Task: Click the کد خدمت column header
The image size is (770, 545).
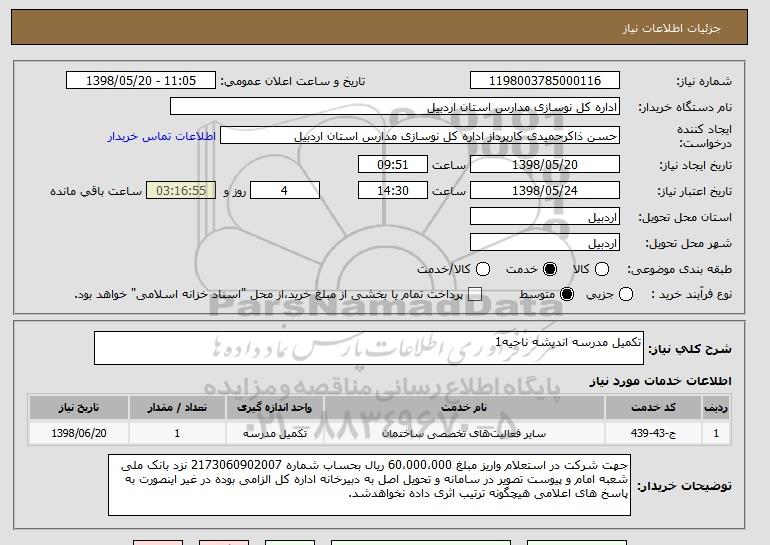Action: tap(653, 408)
